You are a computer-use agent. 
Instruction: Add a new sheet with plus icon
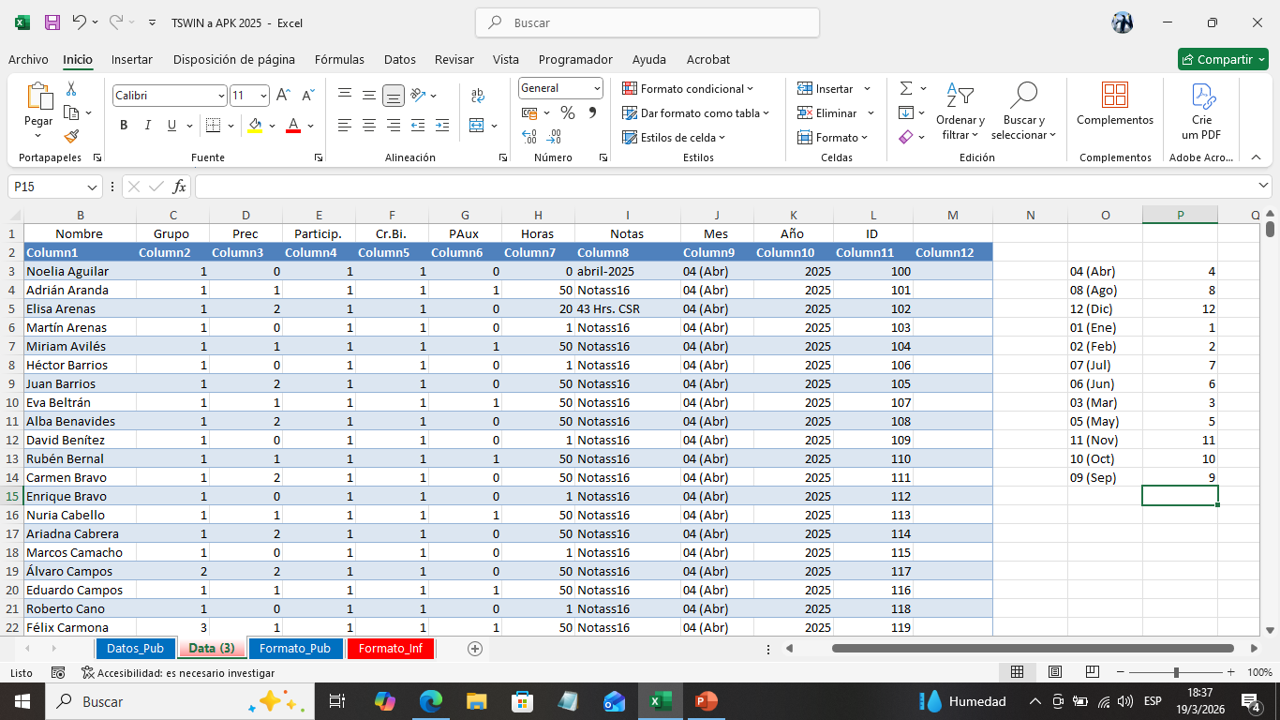point(475,648)
